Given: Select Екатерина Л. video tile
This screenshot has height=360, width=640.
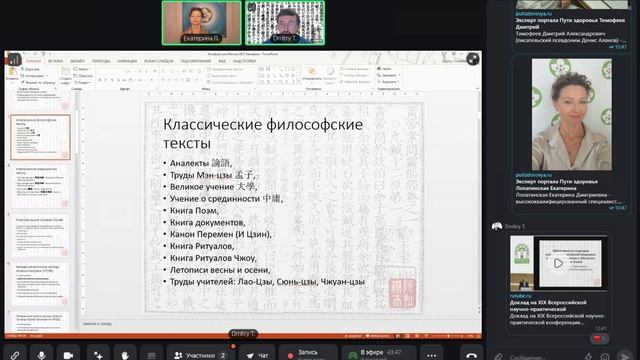Looking at the screenshot, I should pos(202,23).
